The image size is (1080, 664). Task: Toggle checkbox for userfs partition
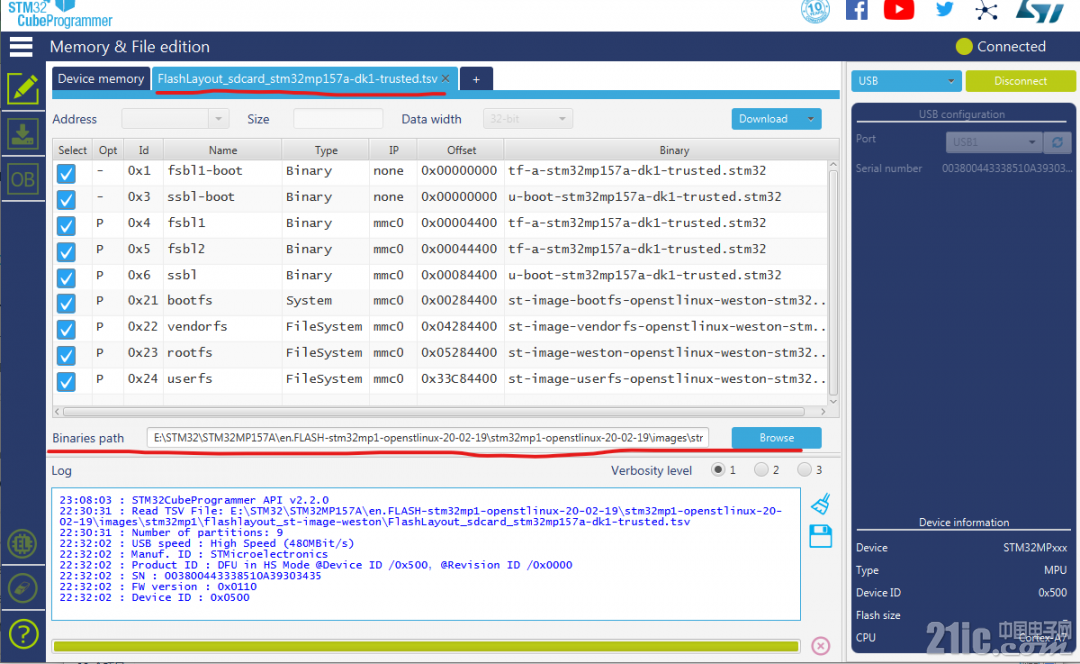click(x=66, y=382)
